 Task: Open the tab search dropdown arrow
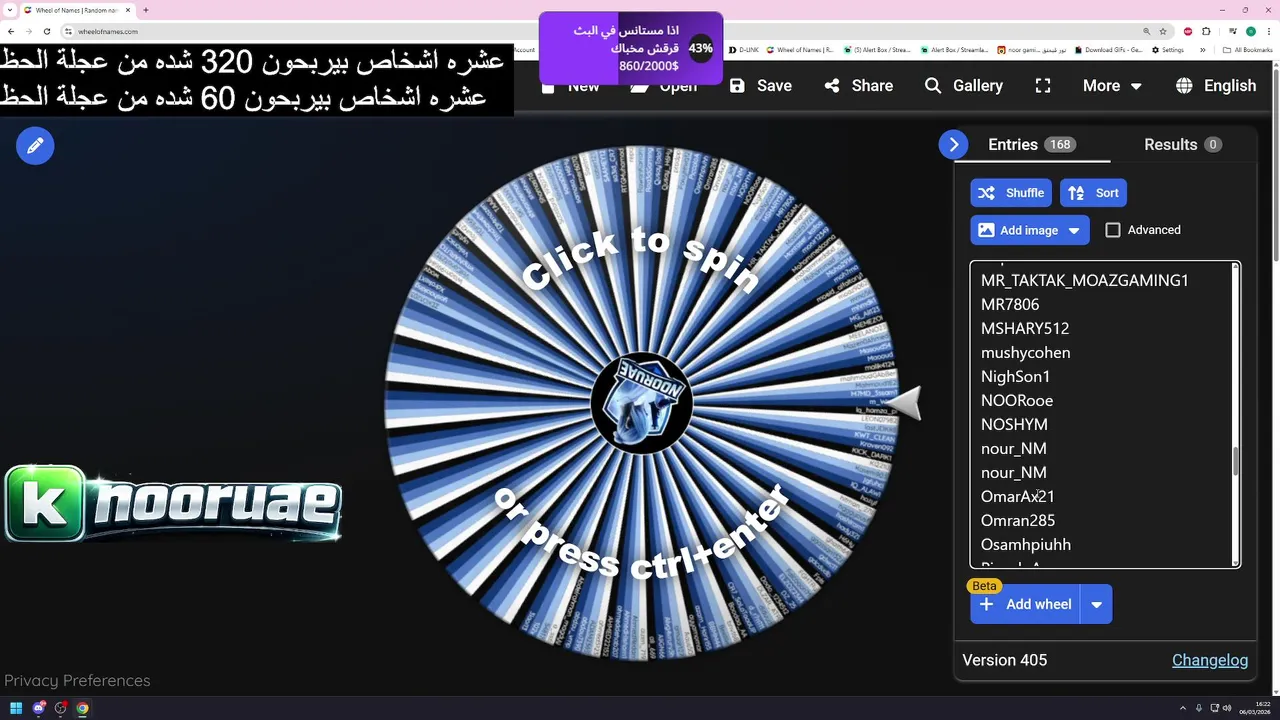point(10,10)
